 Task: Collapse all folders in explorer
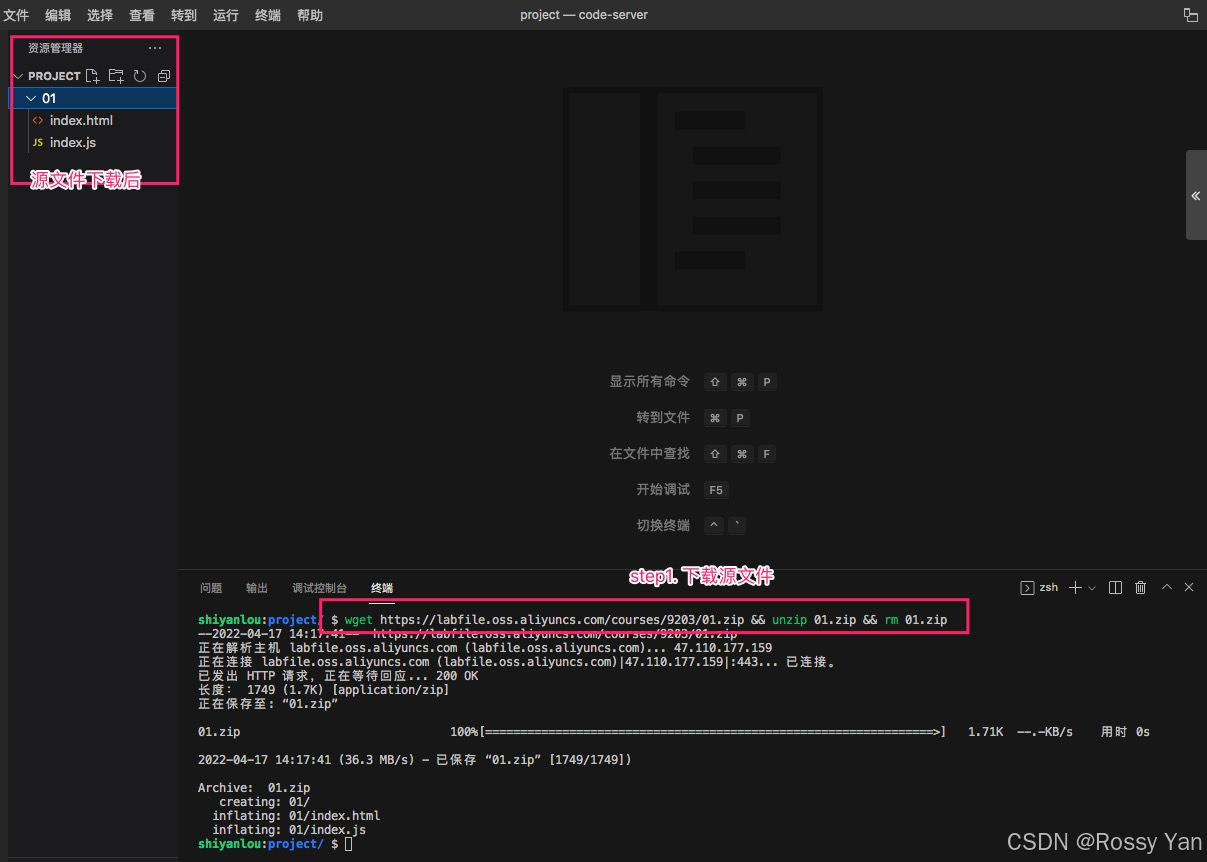click(164, 76)
